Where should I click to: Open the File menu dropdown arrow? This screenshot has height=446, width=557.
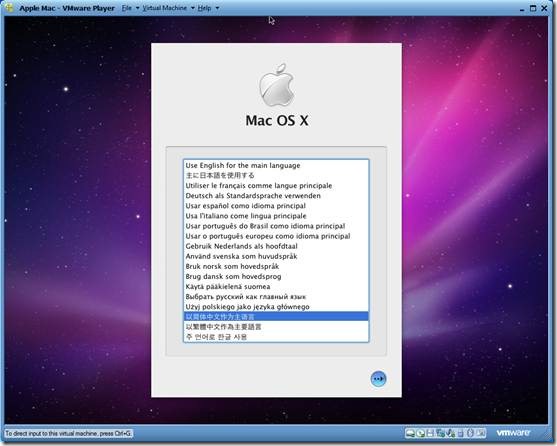(x=137, y=8)
